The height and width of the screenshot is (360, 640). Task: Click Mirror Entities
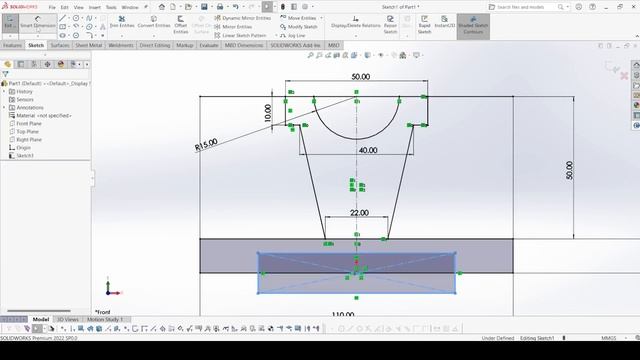click(x=233, y=27)
